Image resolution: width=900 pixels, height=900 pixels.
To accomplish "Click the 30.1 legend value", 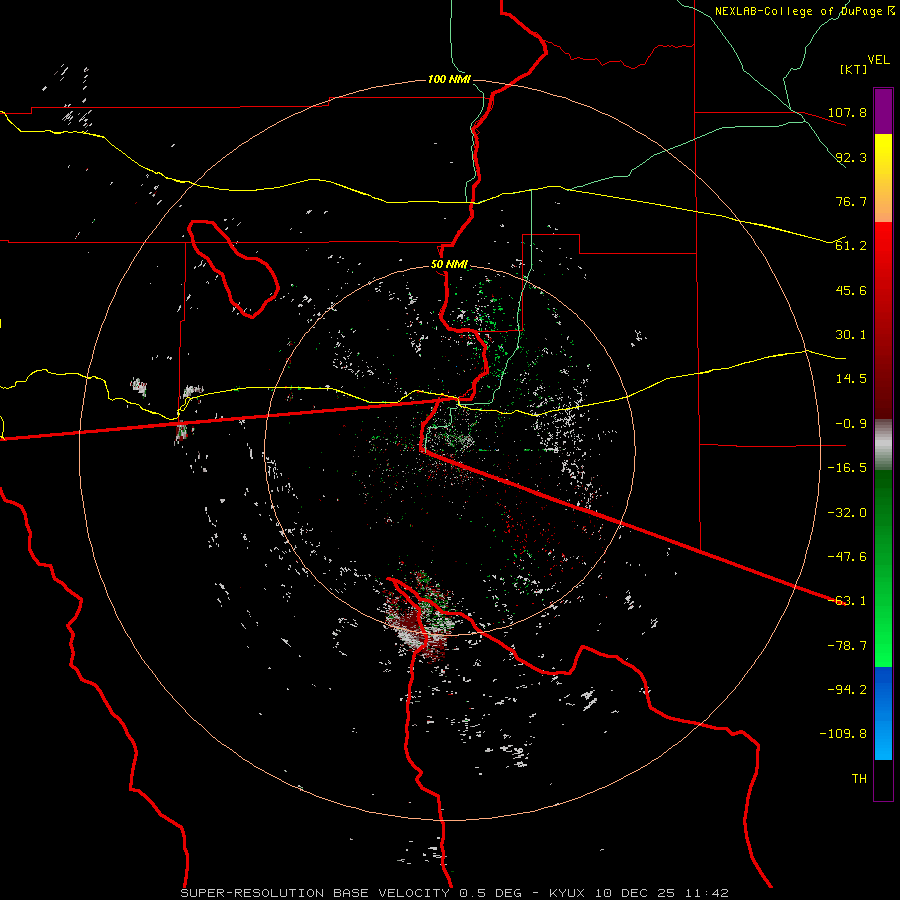I will pyautogui.click(x=851, y=335).
